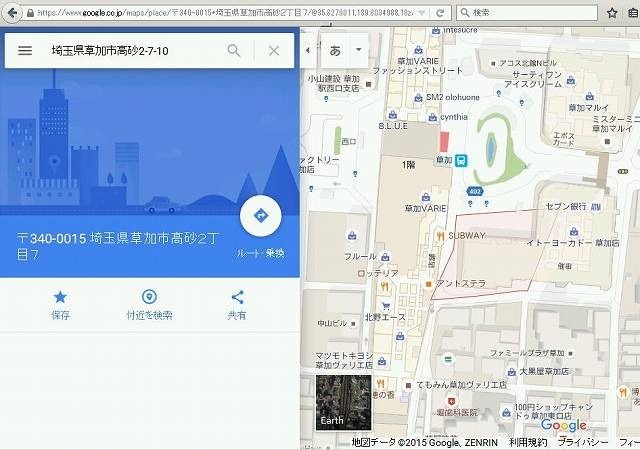640x450 pixels.
Task: Click the 西口 map label
Action: pyautogui.click(x=349, y=142)
